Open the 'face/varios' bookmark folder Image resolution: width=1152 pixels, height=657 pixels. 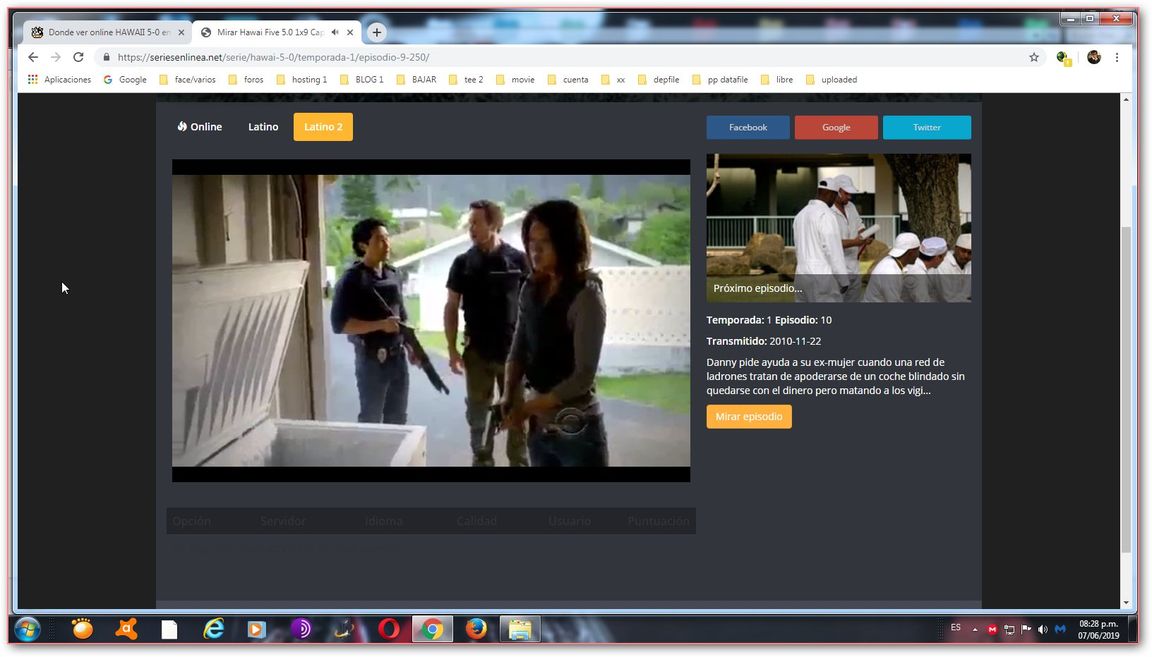tap(187, 79)
